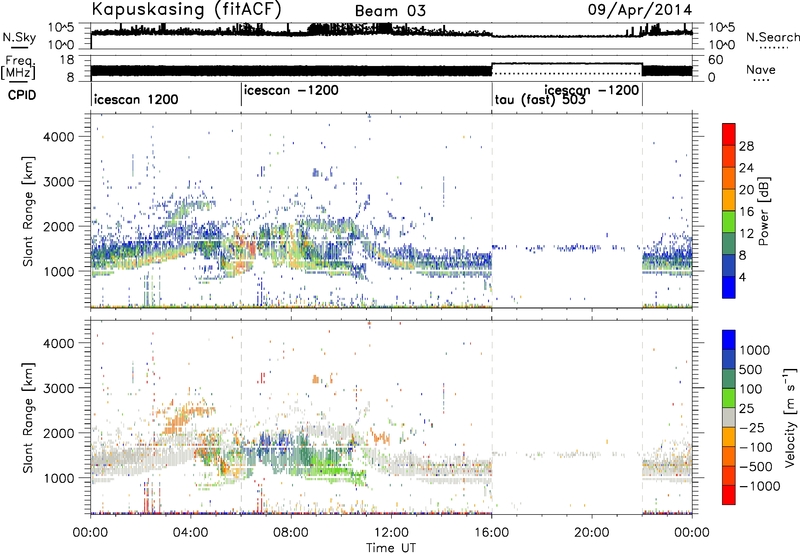Select the "28" power colorbar value
This screenshot has height=554, width=800.
[x=746, y=146]
